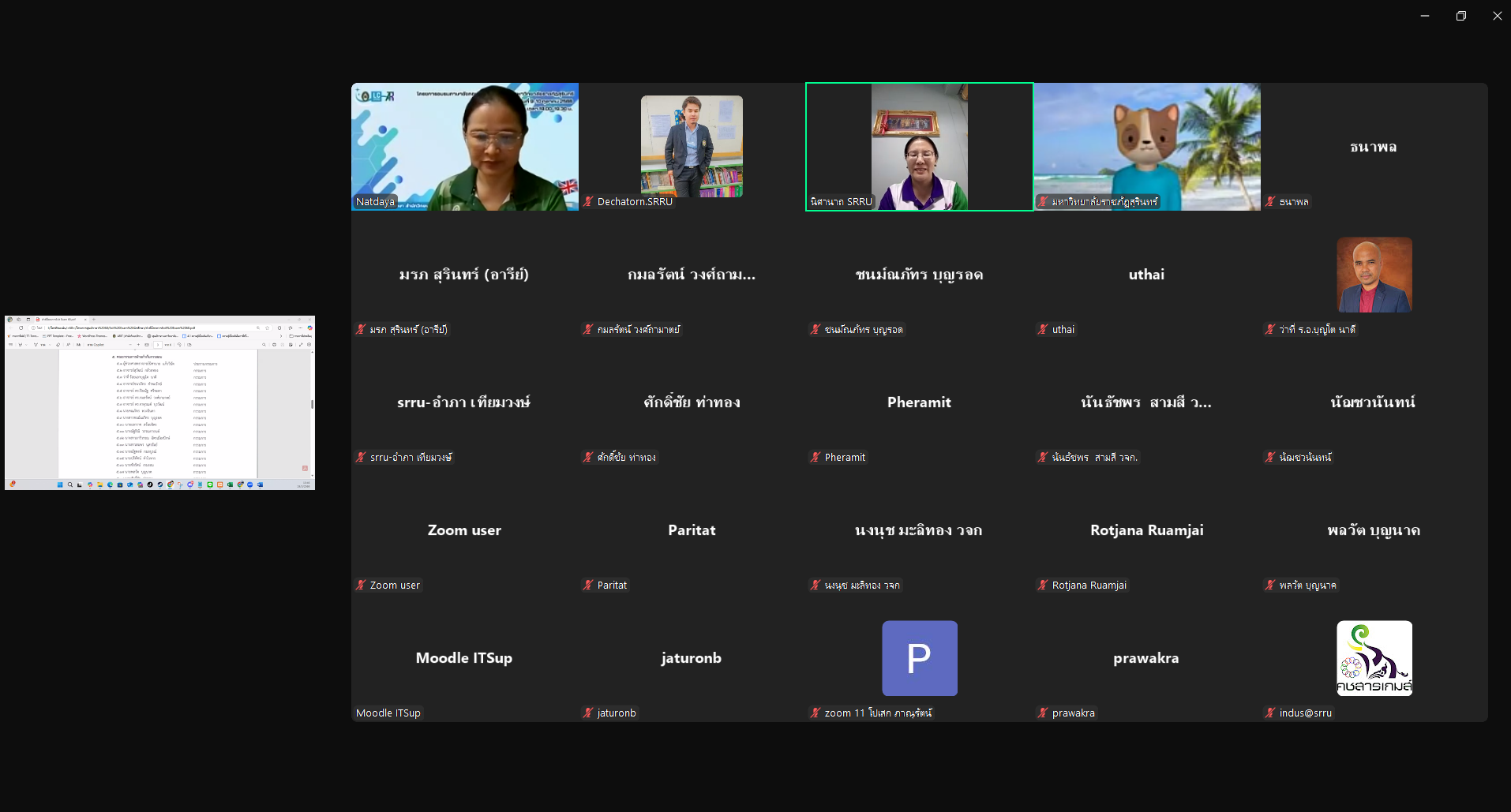This screenshot has height=812, width=1511.
Task: Select the elephant logo avatar of indus@srru
Action: tap(1374, 658)
